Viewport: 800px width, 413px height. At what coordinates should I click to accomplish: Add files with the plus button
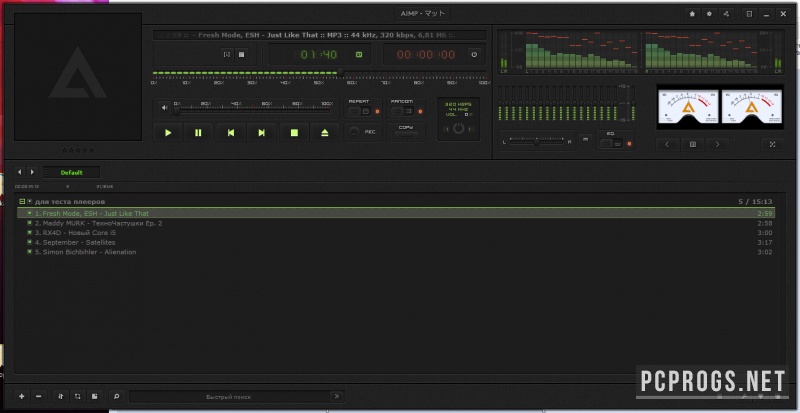click(21, 396)
